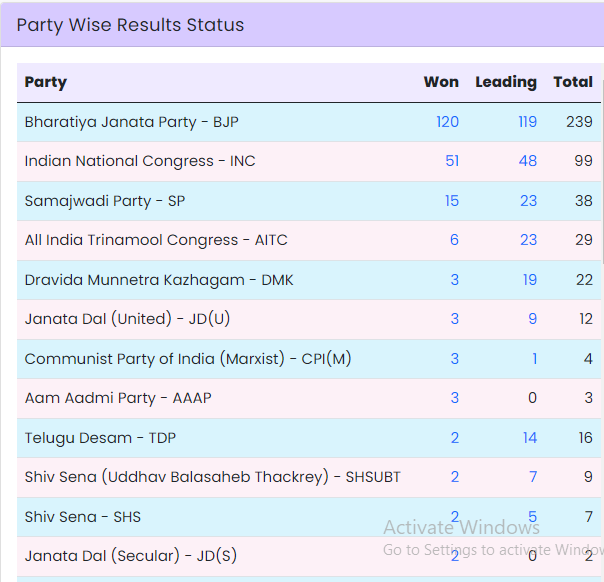
Task: View Samajwadi Party leading count 23
Action: point(528,201)
